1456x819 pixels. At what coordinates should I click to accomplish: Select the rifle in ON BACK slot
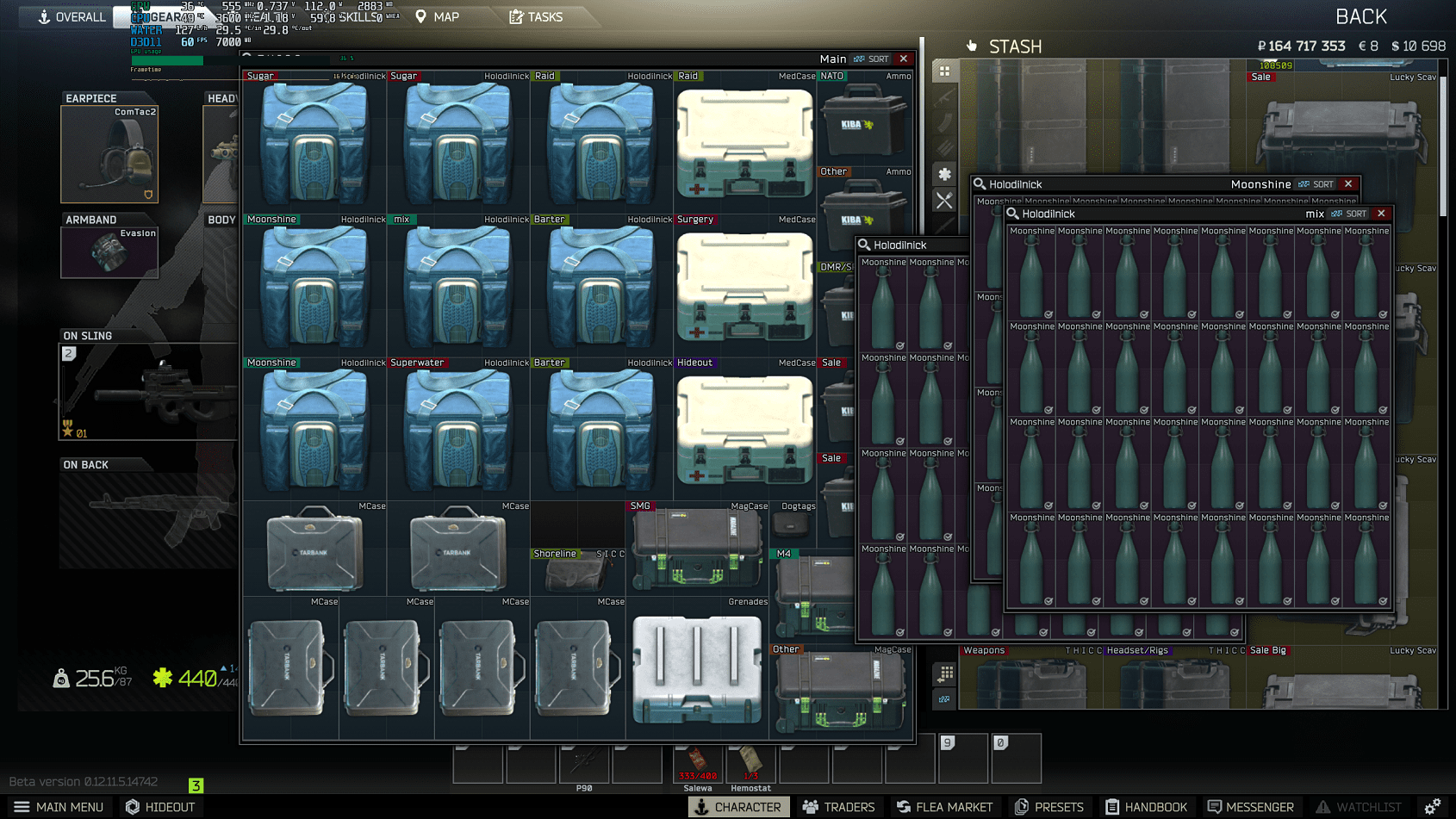click(x=148, y=520)
